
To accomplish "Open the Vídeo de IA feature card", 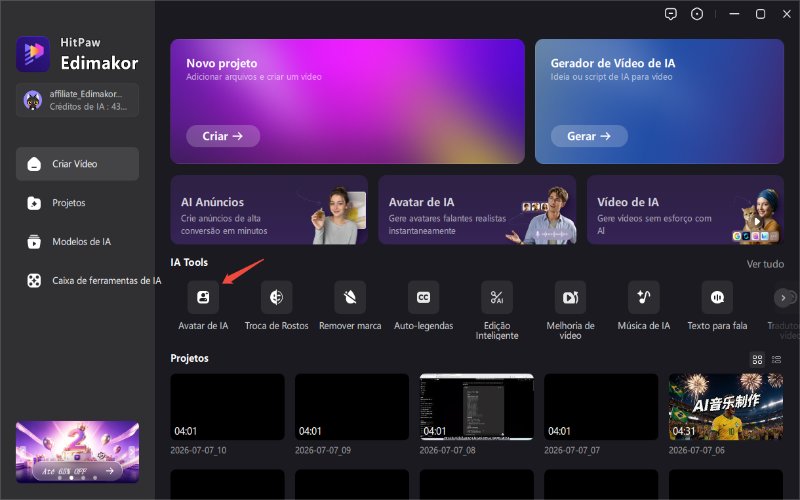I will click(x=685, y=210).
